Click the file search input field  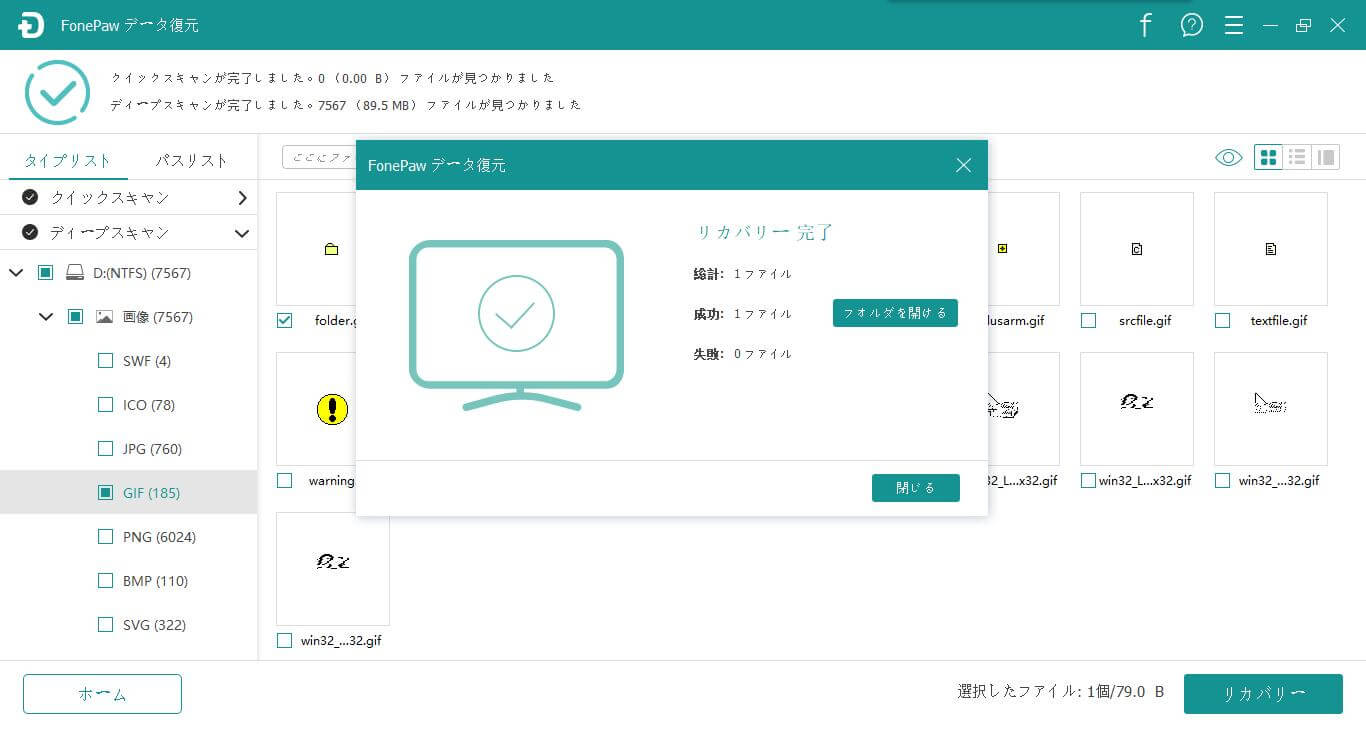pos(320,157)
